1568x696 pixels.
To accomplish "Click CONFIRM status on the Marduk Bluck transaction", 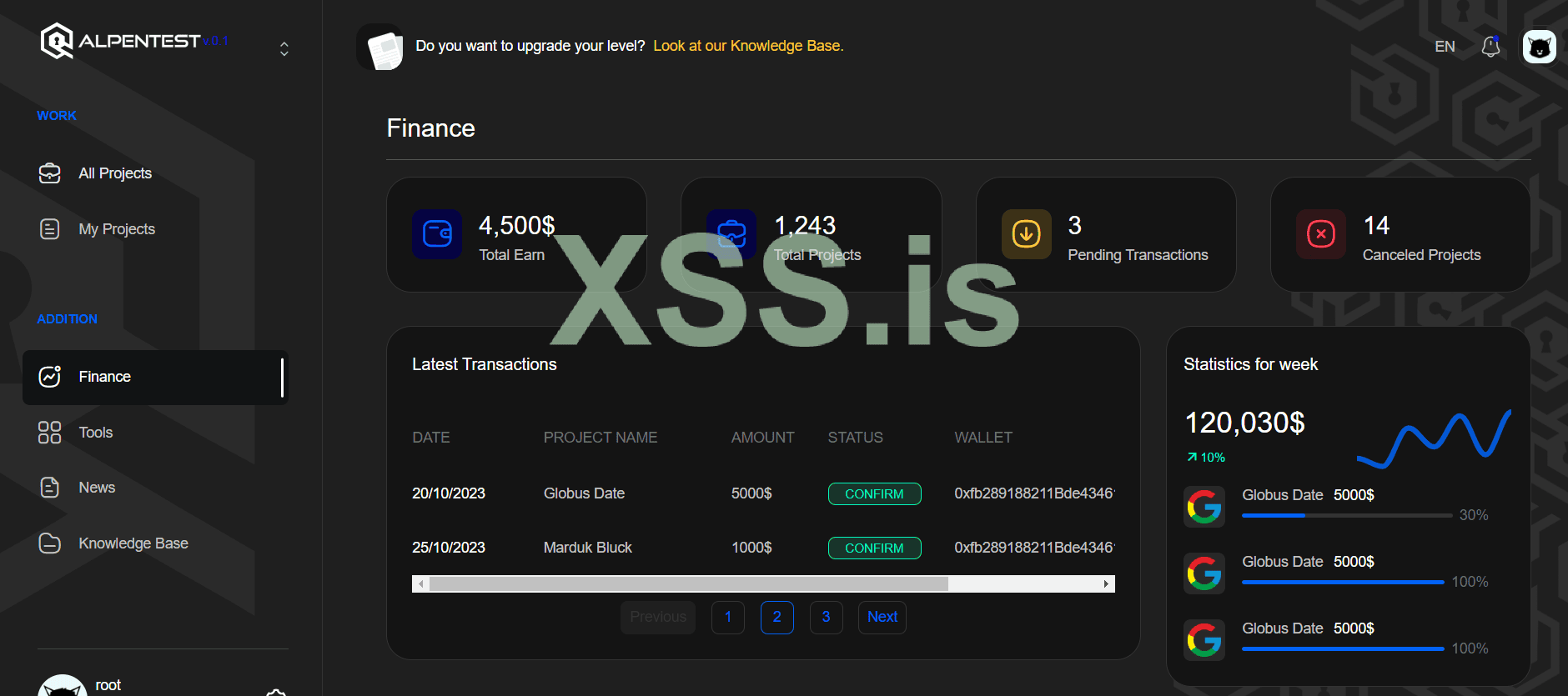I will click(875, 548).
